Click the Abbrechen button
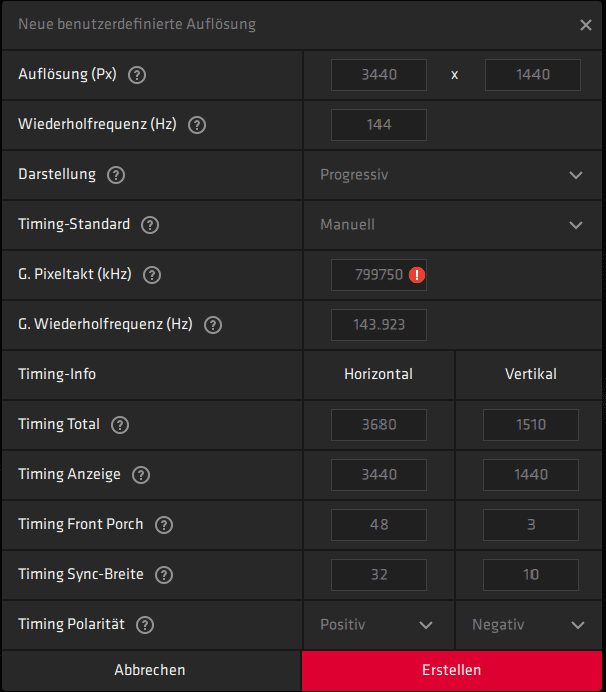Image resolution: width=606 pixels, height=692 pixels. 150,670
